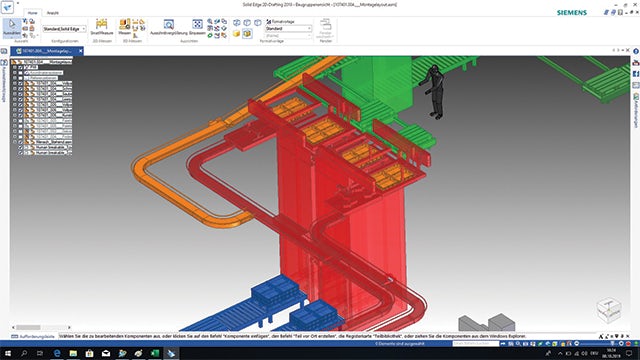This screenshot has height=360, width=640.
Task: Open Microsoft Edge from the taskbar
Action: point(57,353)
